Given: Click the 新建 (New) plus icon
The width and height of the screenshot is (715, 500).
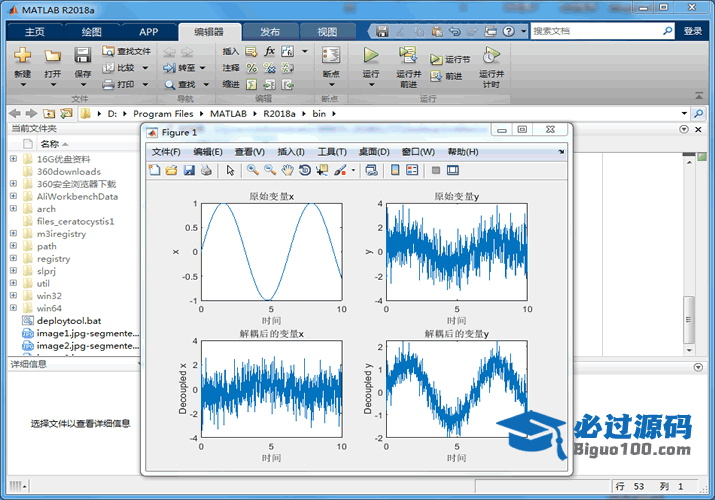Looking at the screenshot, I should coord(22,55).
